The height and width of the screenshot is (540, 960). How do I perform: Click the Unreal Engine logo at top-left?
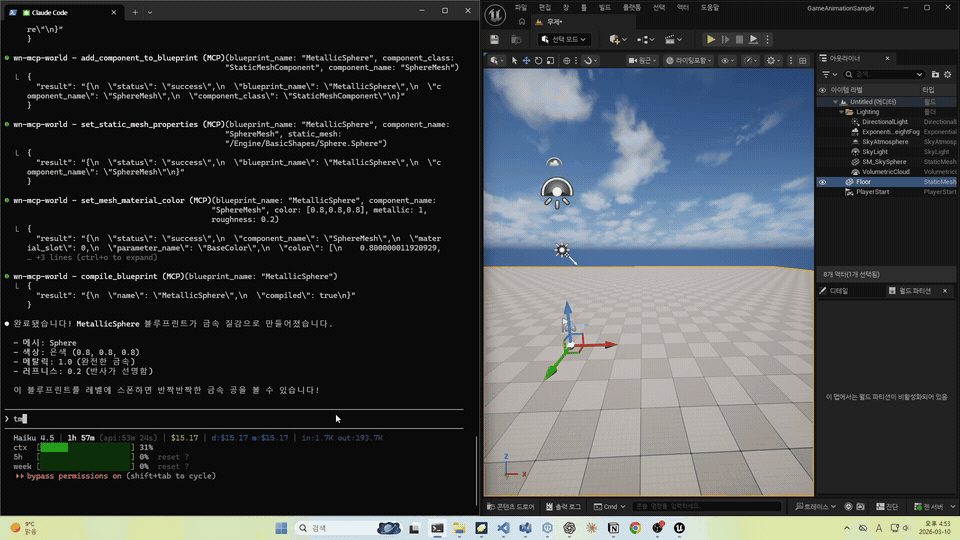(x=495, y=15)
